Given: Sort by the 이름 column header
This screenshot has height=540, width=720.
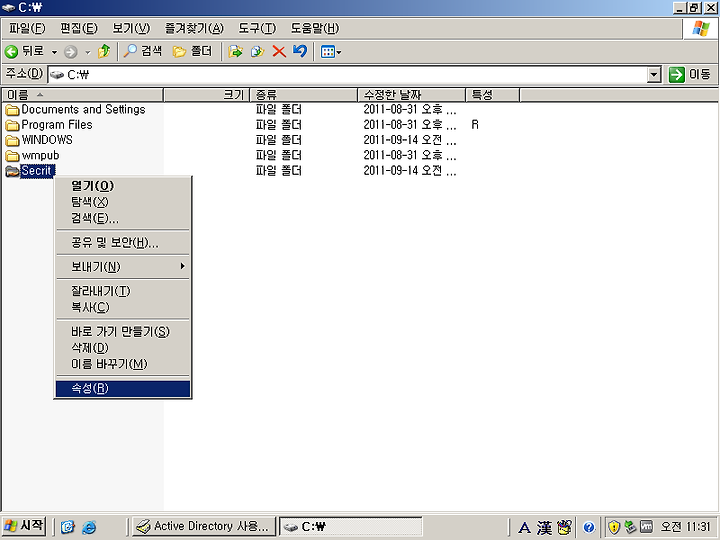Looking at the screenshot, I should (83, 95).
